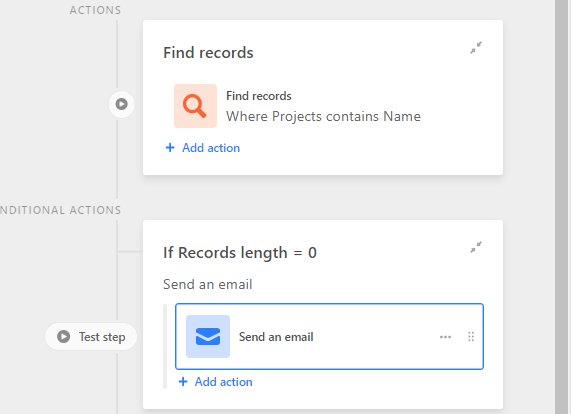Collapse the If Records length card
571x414 pixels.
pyautogui.click(x=476, y=248)
